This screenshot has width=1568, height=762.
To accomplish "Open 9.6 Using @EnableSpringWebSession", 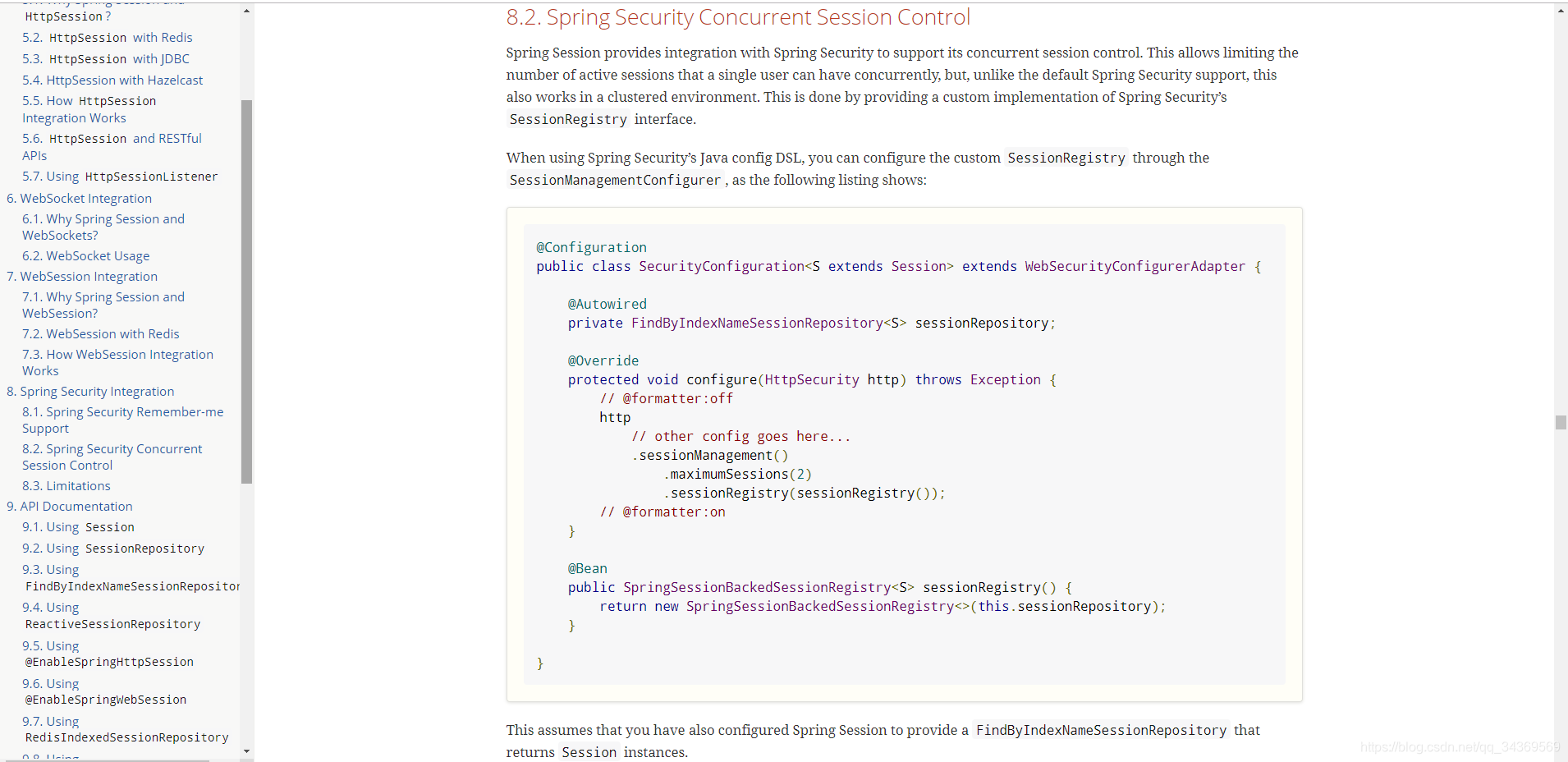I will [x=104, y=691].
